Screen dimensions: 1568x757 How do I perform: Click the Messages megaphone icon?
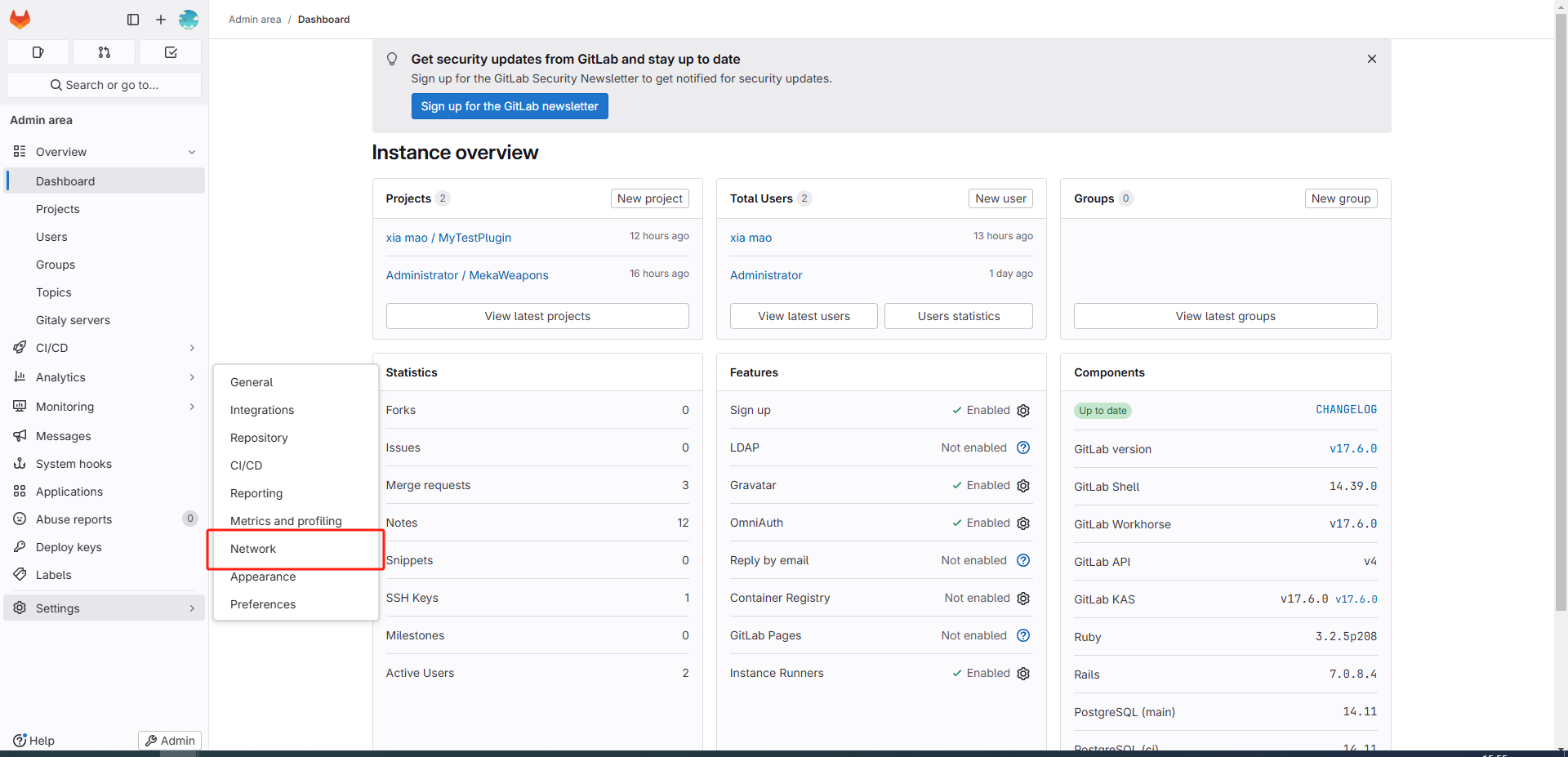[x=20, y=436]
